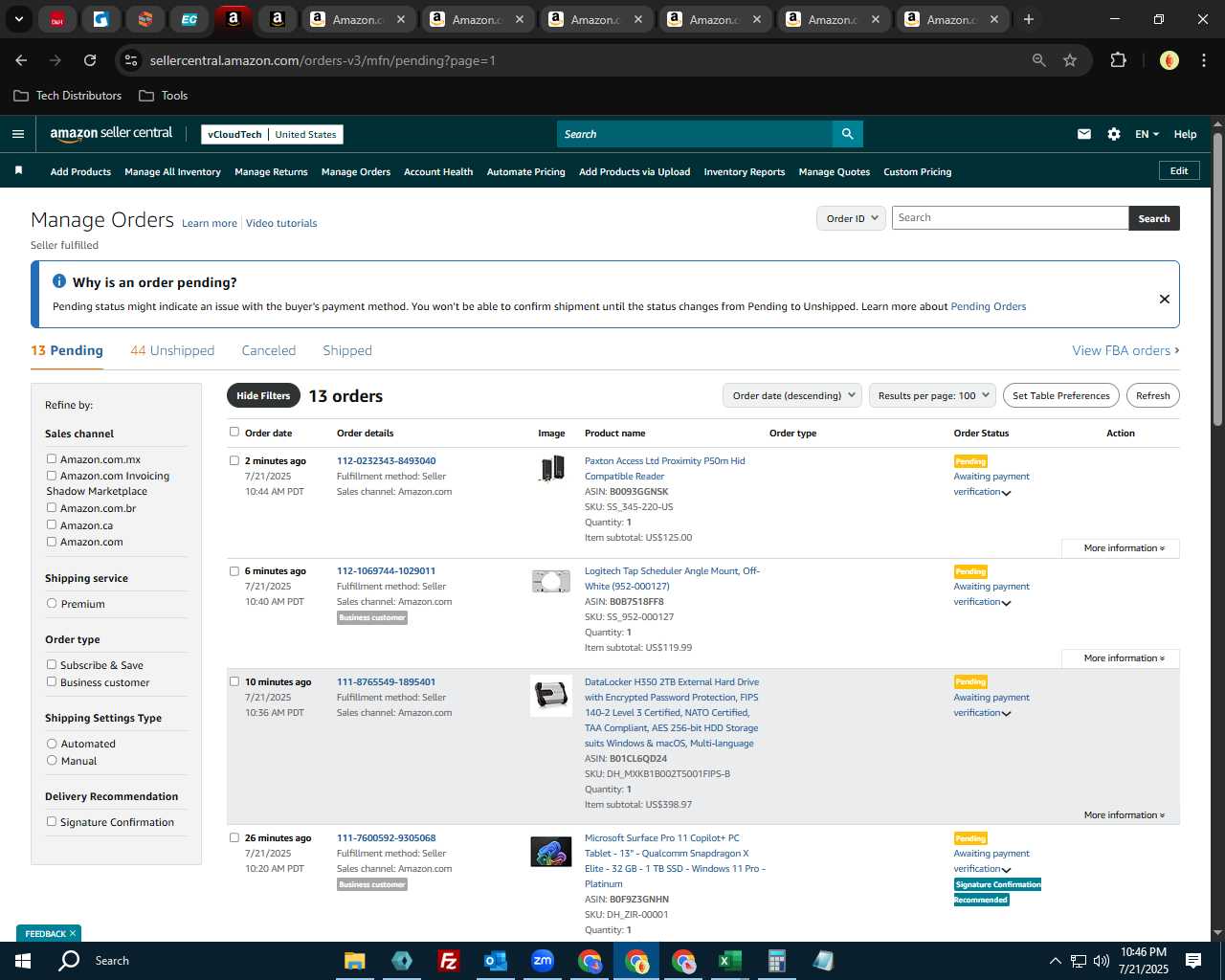This screenshot has width=1225, height=980.
Task: Open the View FBA orders link
Action: pos(1125,350)
